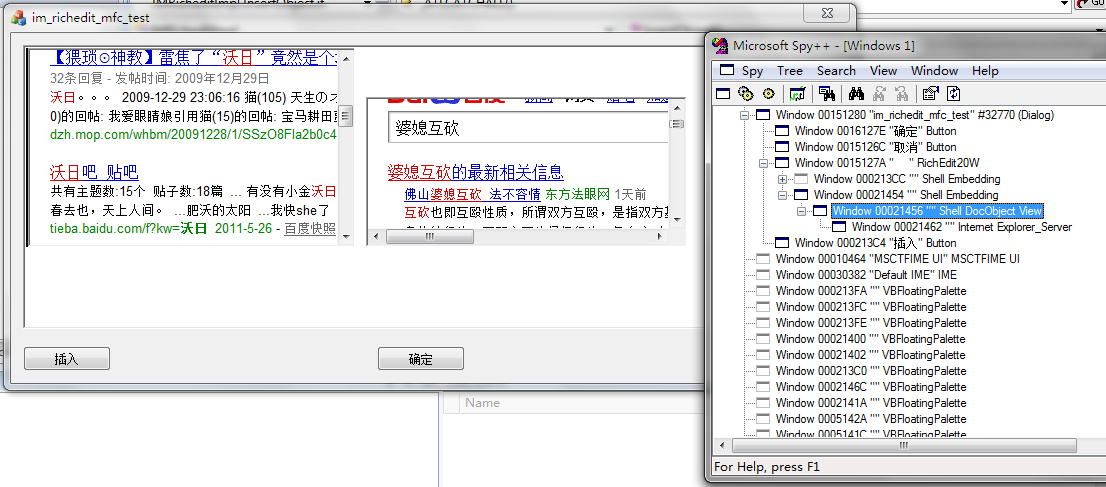Collapse the Shell DocObject View node
Image resolution: width=1106 pixels, height=487 pixels.
(x=801, y=210)
